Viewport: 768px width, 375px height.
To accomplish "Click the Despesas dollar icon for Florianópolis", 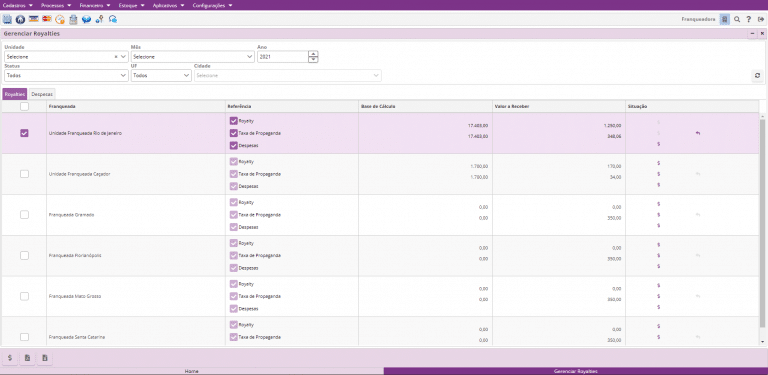I will point(658,266).
